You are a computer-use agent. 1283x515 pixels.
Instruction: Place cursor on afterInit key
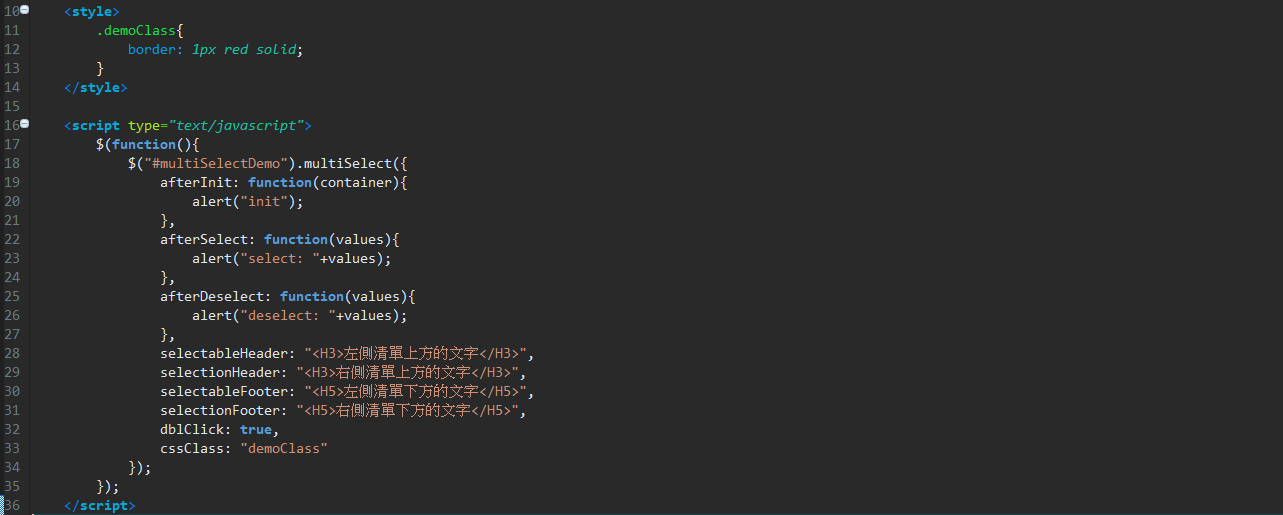coord(196,182)
